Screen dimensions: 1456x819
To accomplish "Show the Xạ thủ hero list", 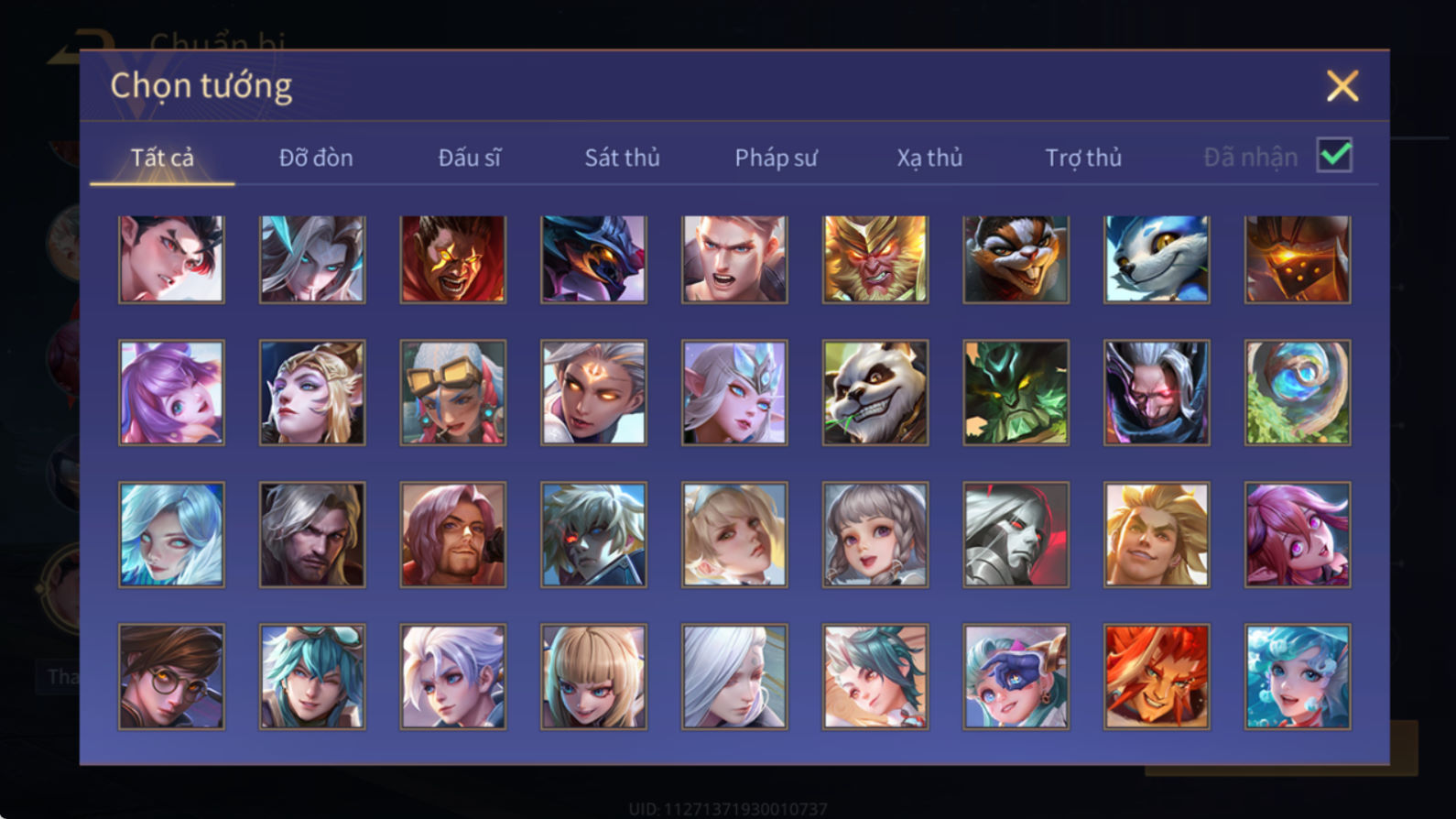I will [929, 158].
